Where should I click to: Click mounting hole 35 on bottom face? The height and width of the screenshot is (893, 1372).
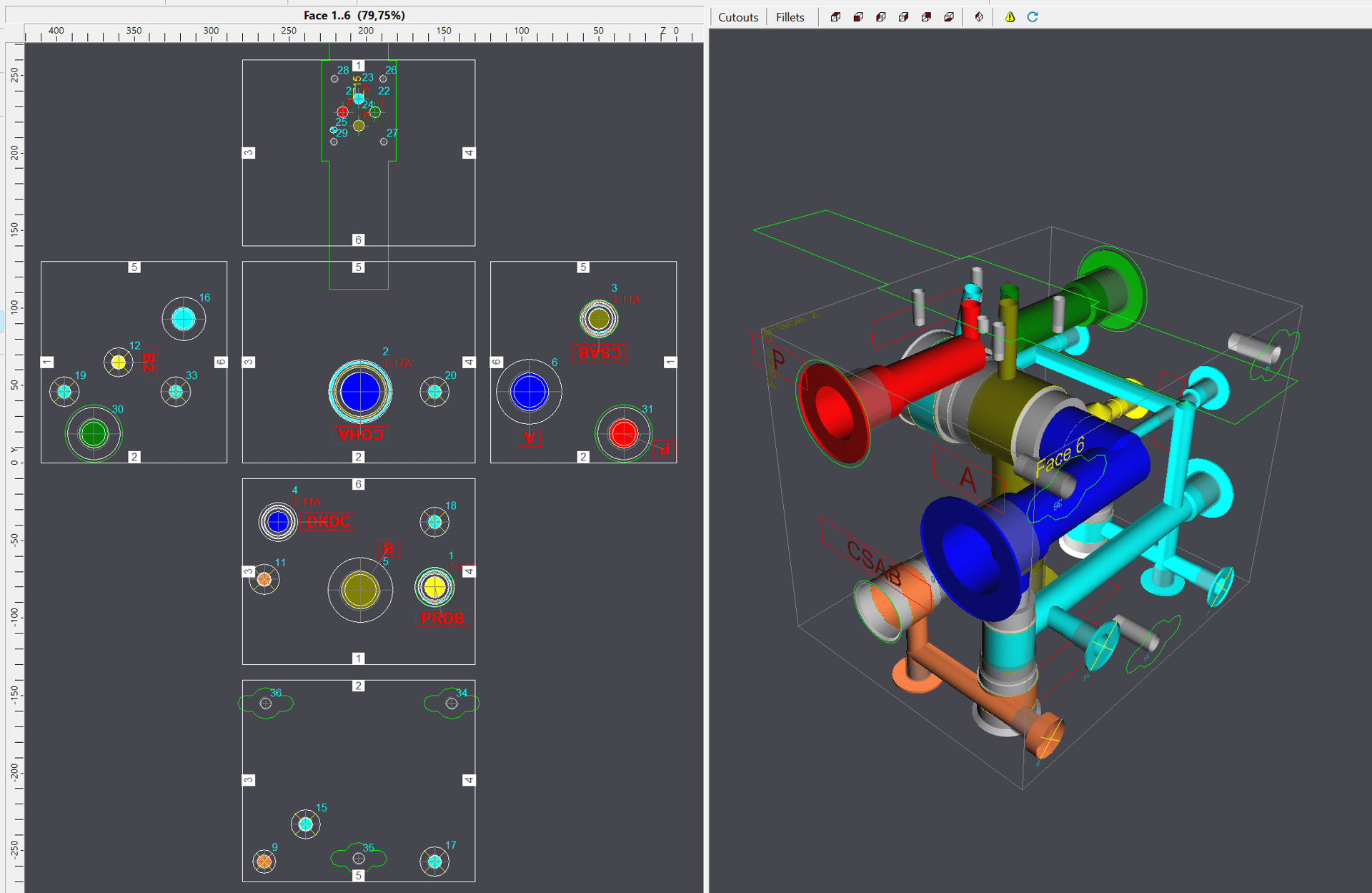pyautogui.click(x=359, y=858)
